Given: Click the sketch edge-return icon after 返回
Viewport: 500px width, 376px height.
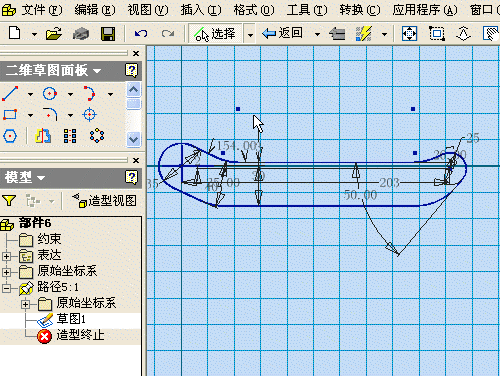Looking at the screenshot, I should click(x=337, y=34).
